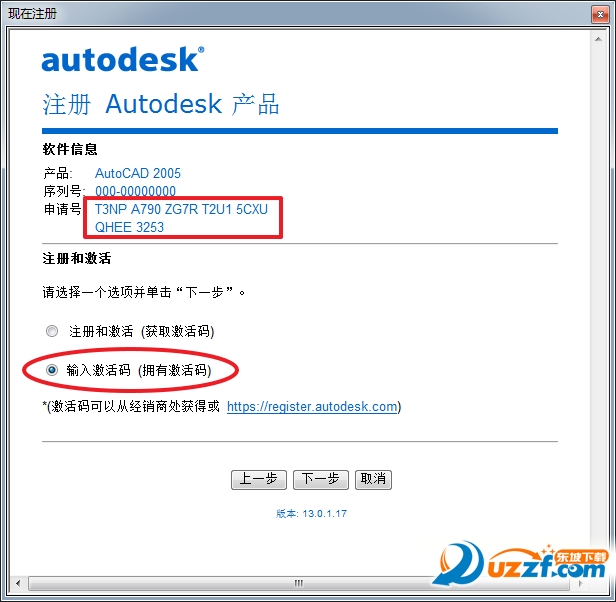616x602 pixels.
Task: Select the 输入激活码 (拥有激活码) radio button
Action: coord(52,370)
